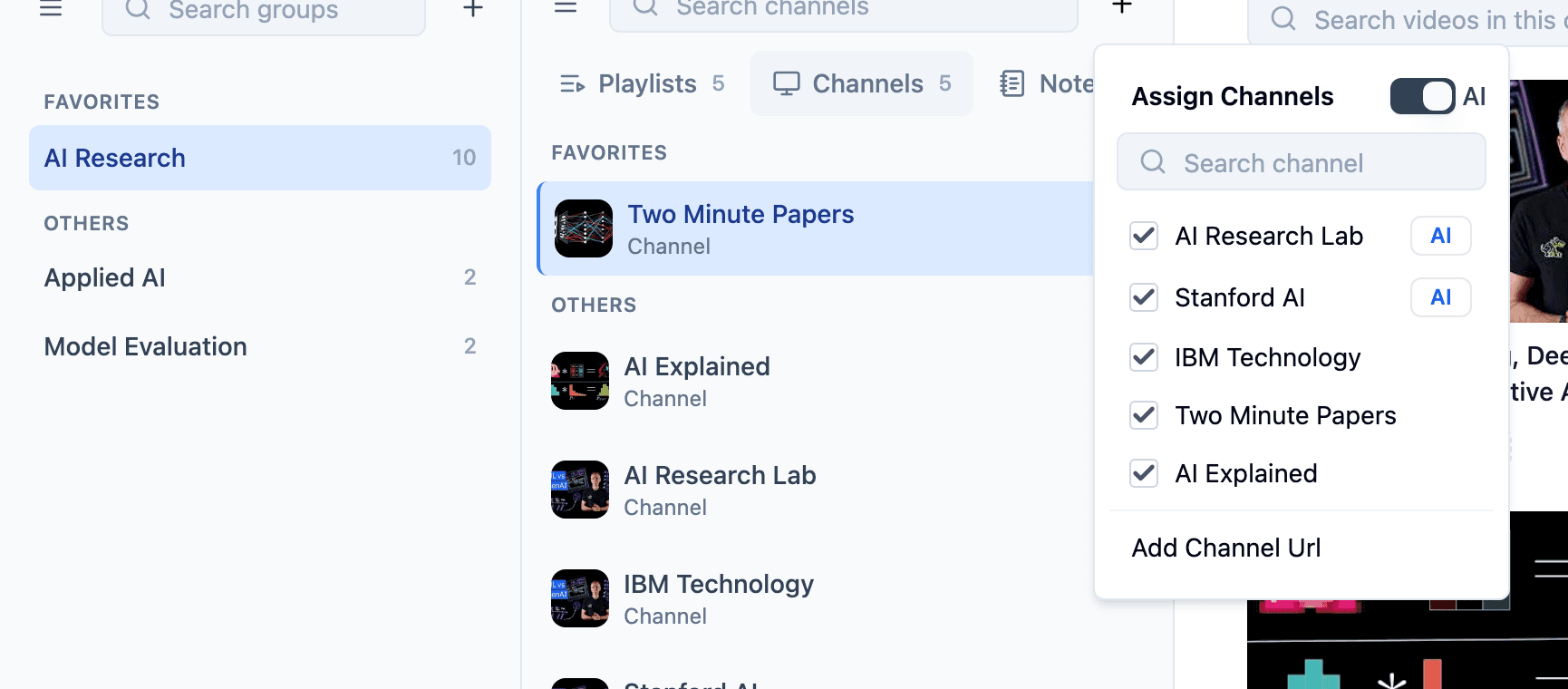Click the IBM Technology channel avatar

point(580,598)
